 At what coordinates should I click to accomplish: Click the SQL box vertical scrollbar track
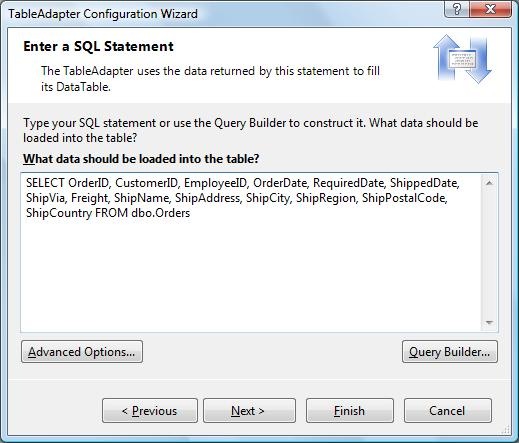pos(489,252)
